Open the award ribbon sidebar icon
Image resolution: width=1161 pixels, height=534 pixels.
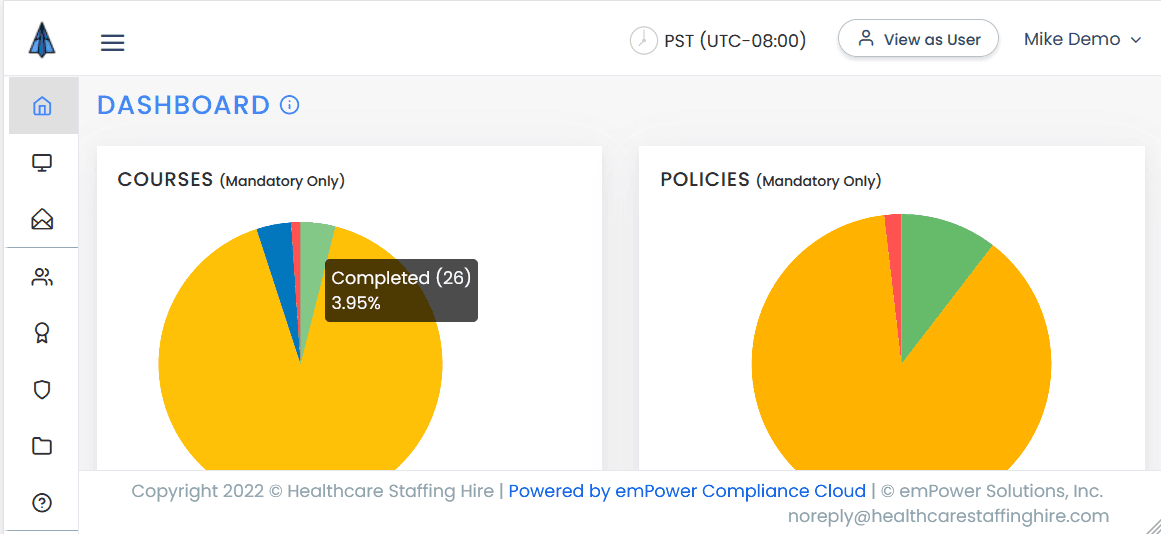[42, 333]
